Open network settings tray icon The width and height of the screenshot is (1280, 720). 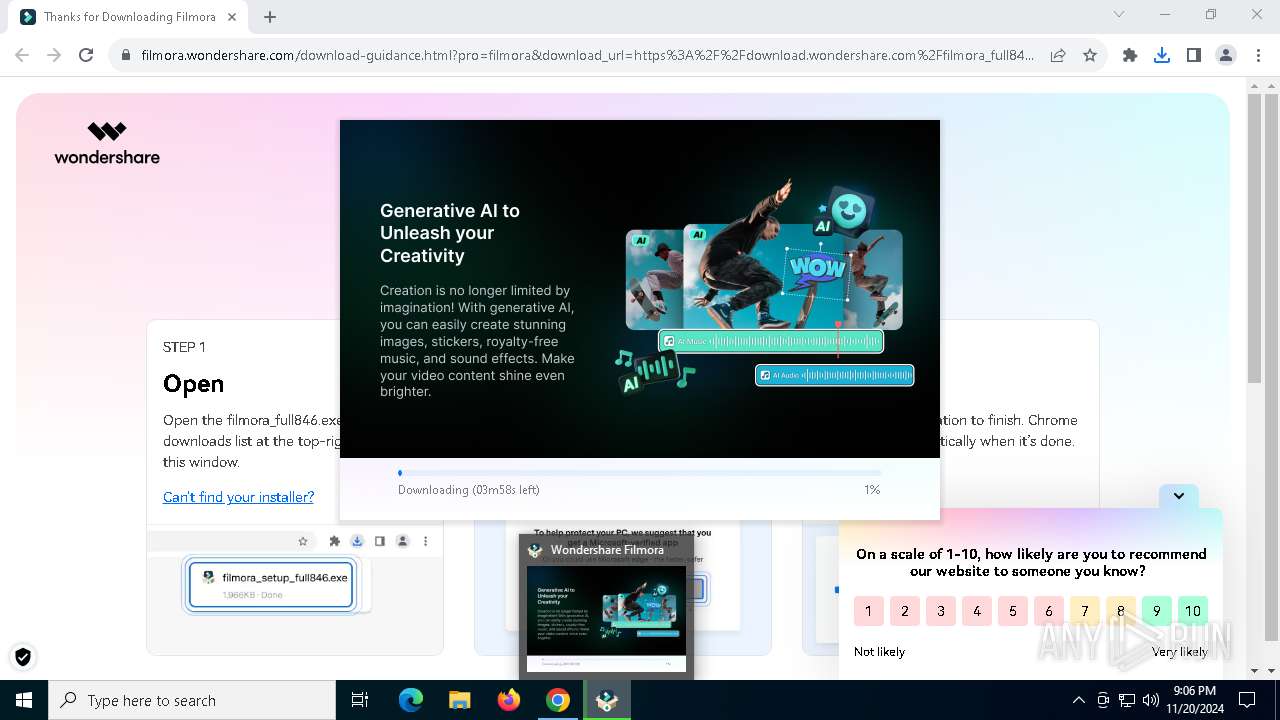tap(1126, 700)
